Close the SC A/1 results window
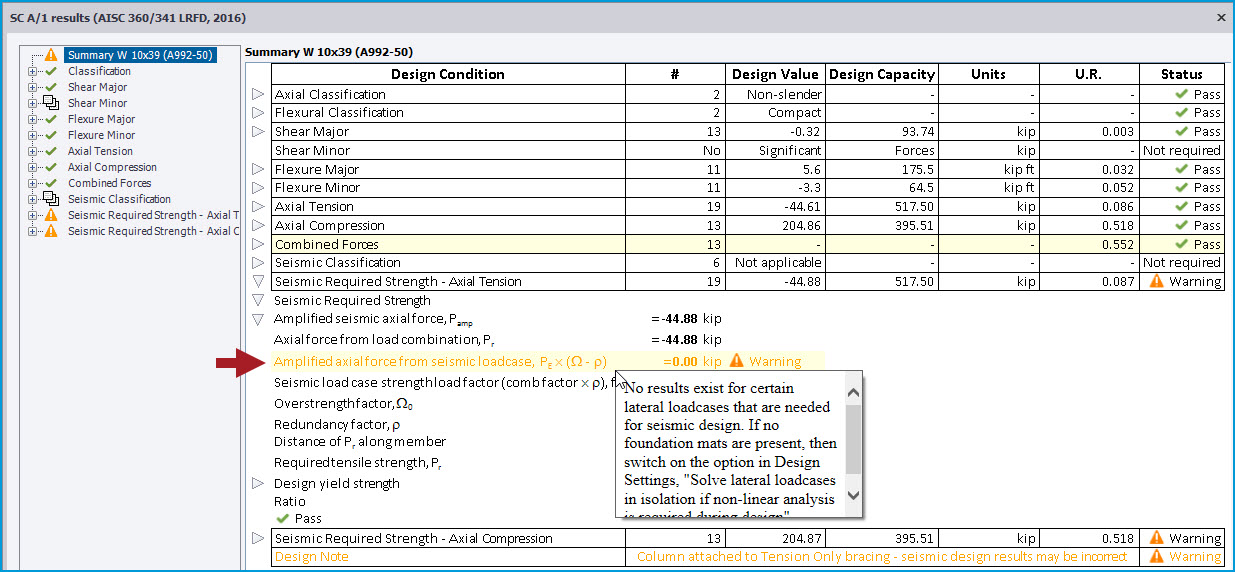Screen dimensions: 1235x572 tap(1220, 17)
